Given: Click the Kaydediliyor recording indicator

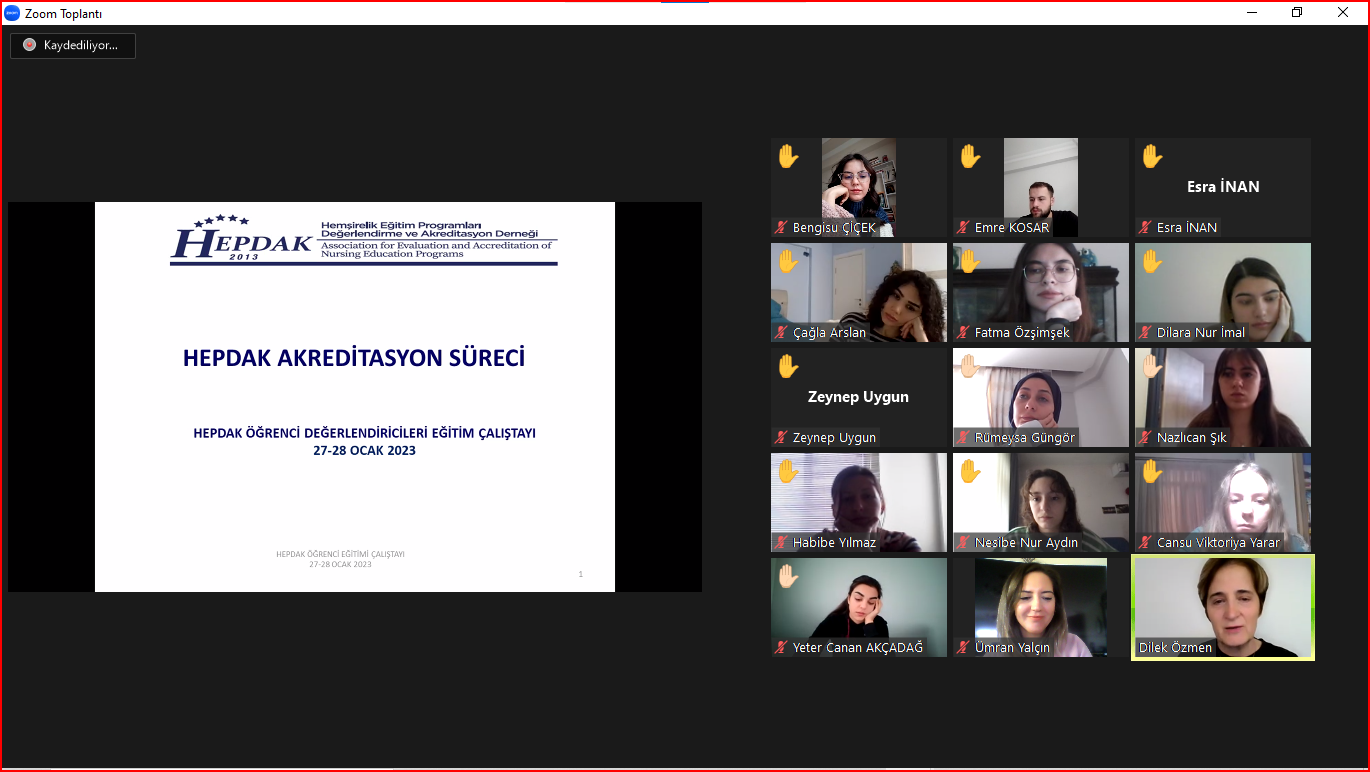Looking at the screenshot, I should point(72,45).
